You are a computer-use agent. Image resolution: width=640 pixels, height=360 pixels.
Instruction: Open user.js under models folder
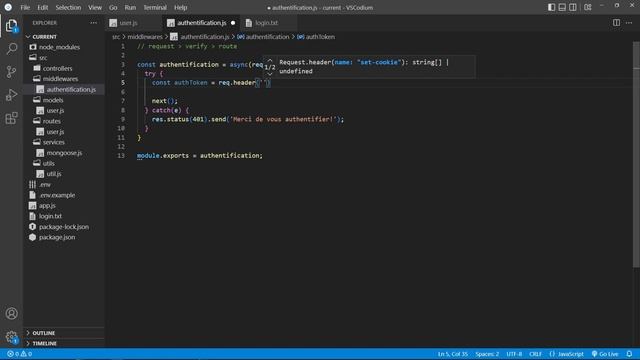click(55, 111)
